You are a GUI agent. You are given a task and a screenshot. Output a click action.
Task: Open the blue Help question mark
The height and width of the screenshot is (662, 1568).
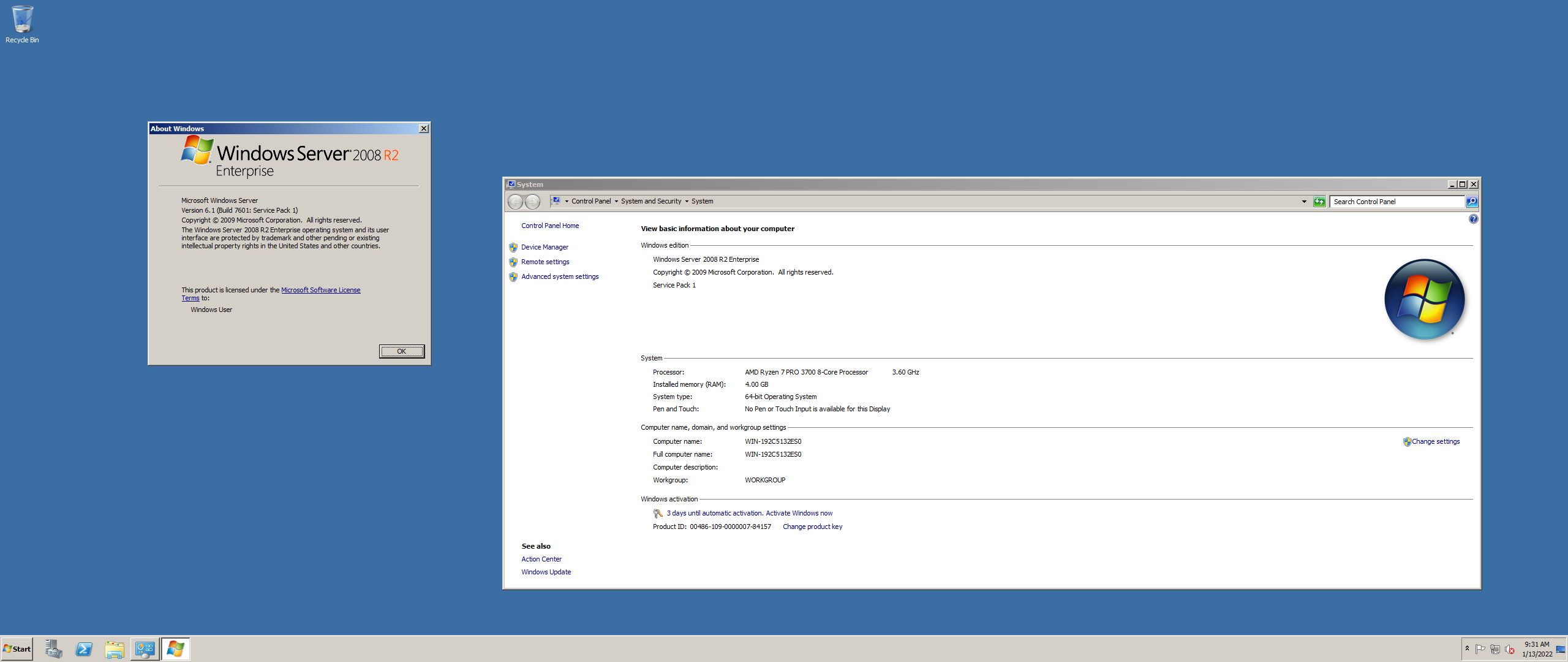tap(1473, 219)
